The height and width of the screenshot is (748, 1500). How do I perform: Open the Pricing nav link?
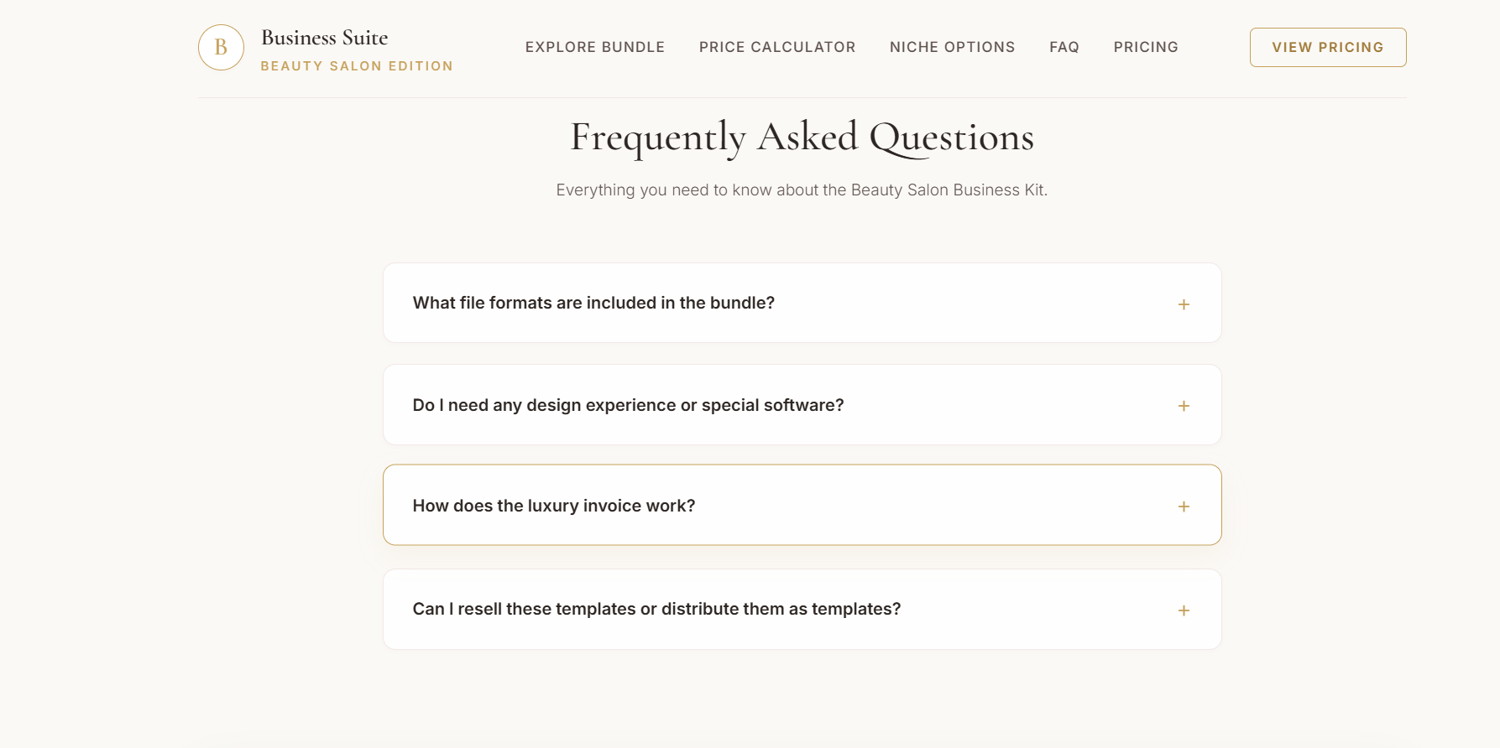(1146, 47)
